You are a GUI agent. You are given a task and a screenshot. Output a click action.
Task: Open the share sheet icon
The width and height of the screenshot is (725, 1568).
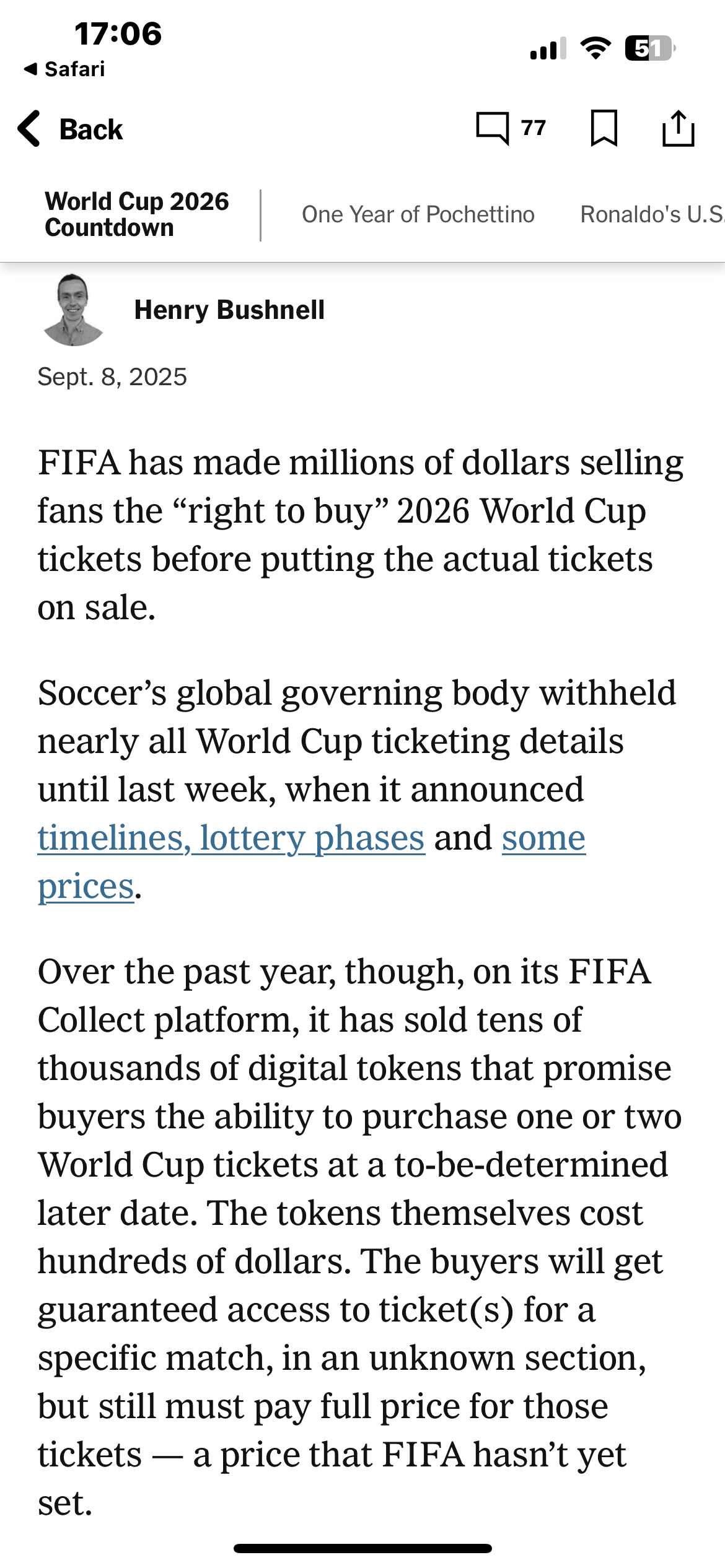(678, 128)
